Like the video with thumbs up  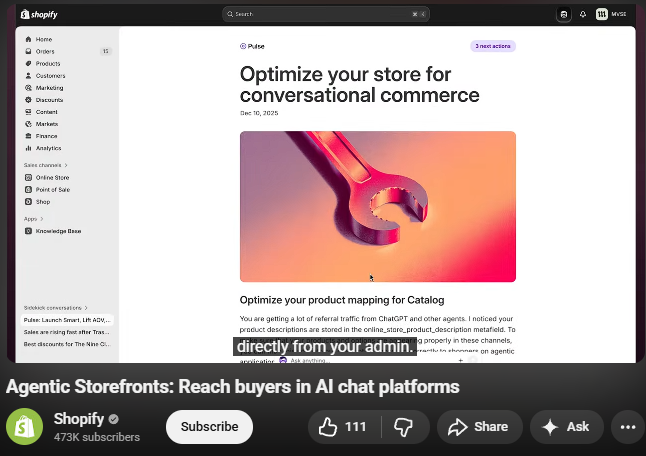[343, 427]
